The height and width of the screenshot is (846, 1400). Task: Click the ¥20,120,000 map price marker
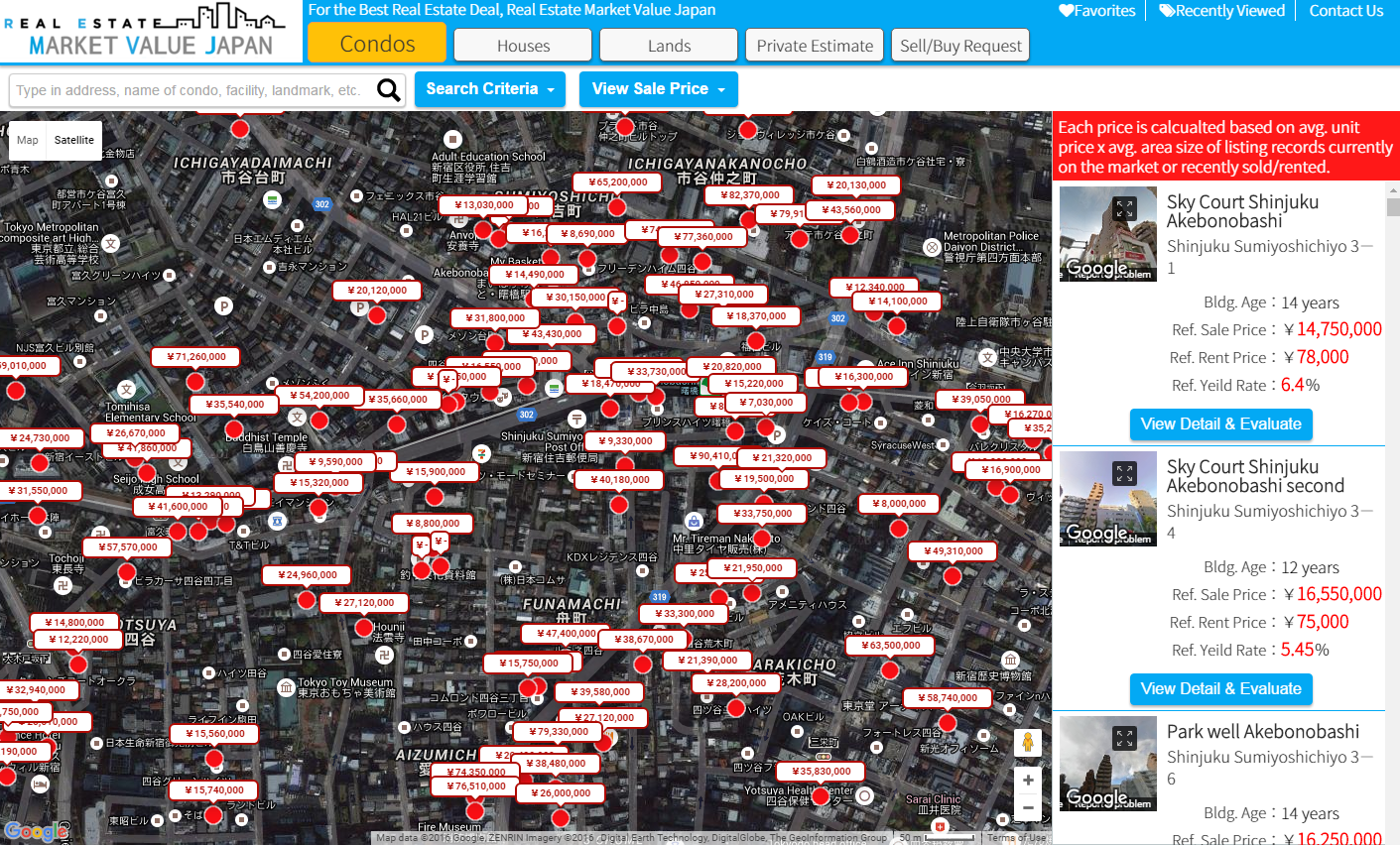(x=377, y=291)
